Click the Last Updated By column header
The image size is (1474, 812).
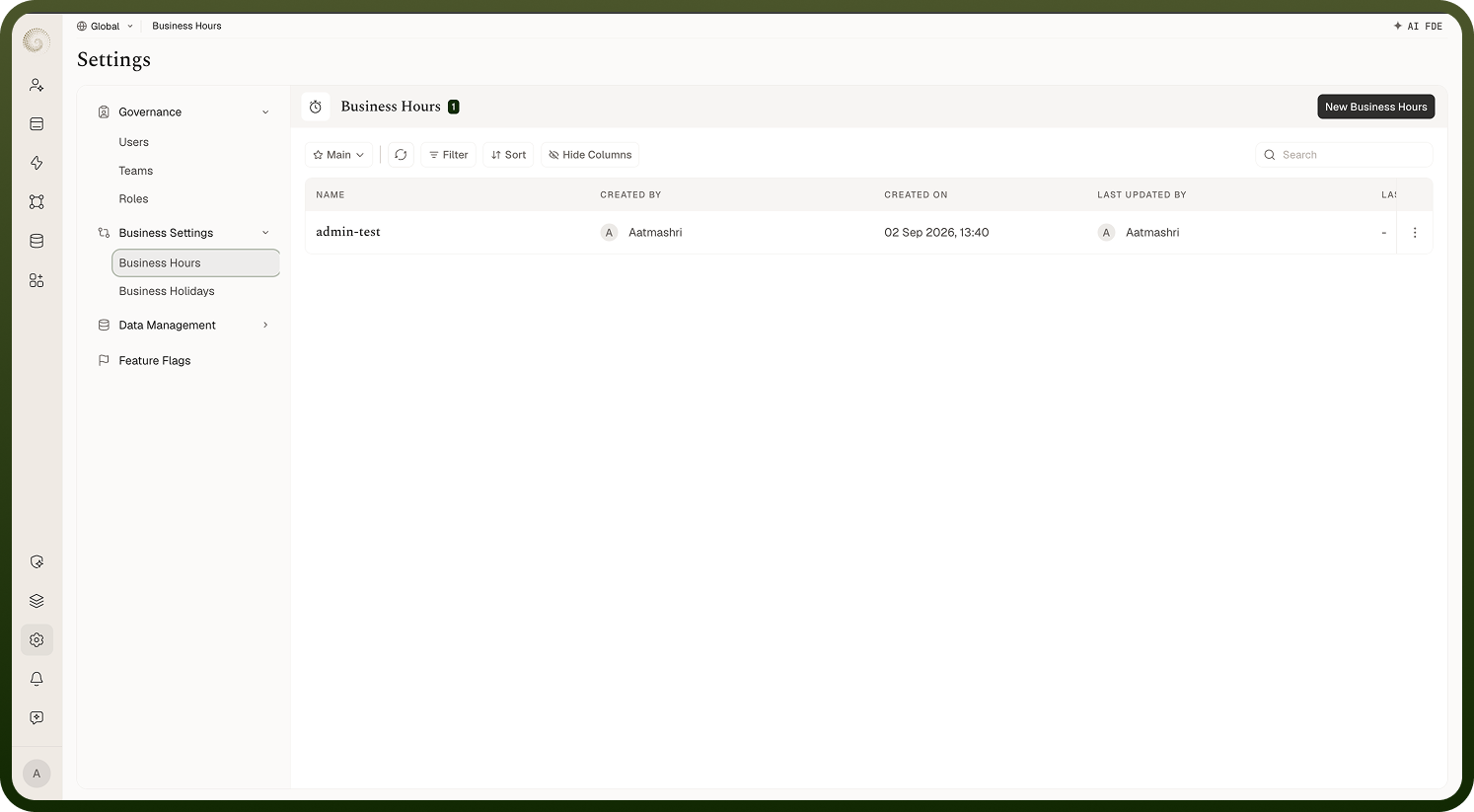click(x=1142, y=195)
